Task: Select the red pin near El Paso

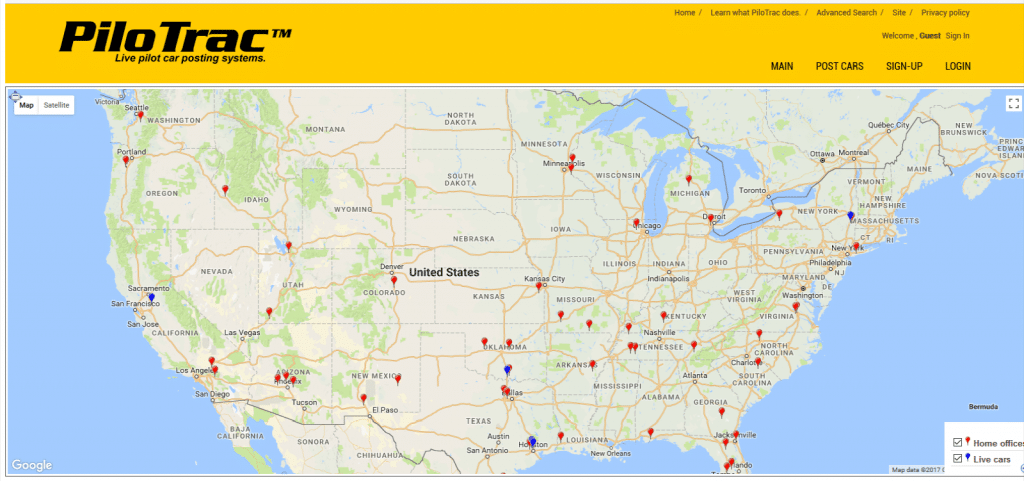Action: click(x=364, y=398)
